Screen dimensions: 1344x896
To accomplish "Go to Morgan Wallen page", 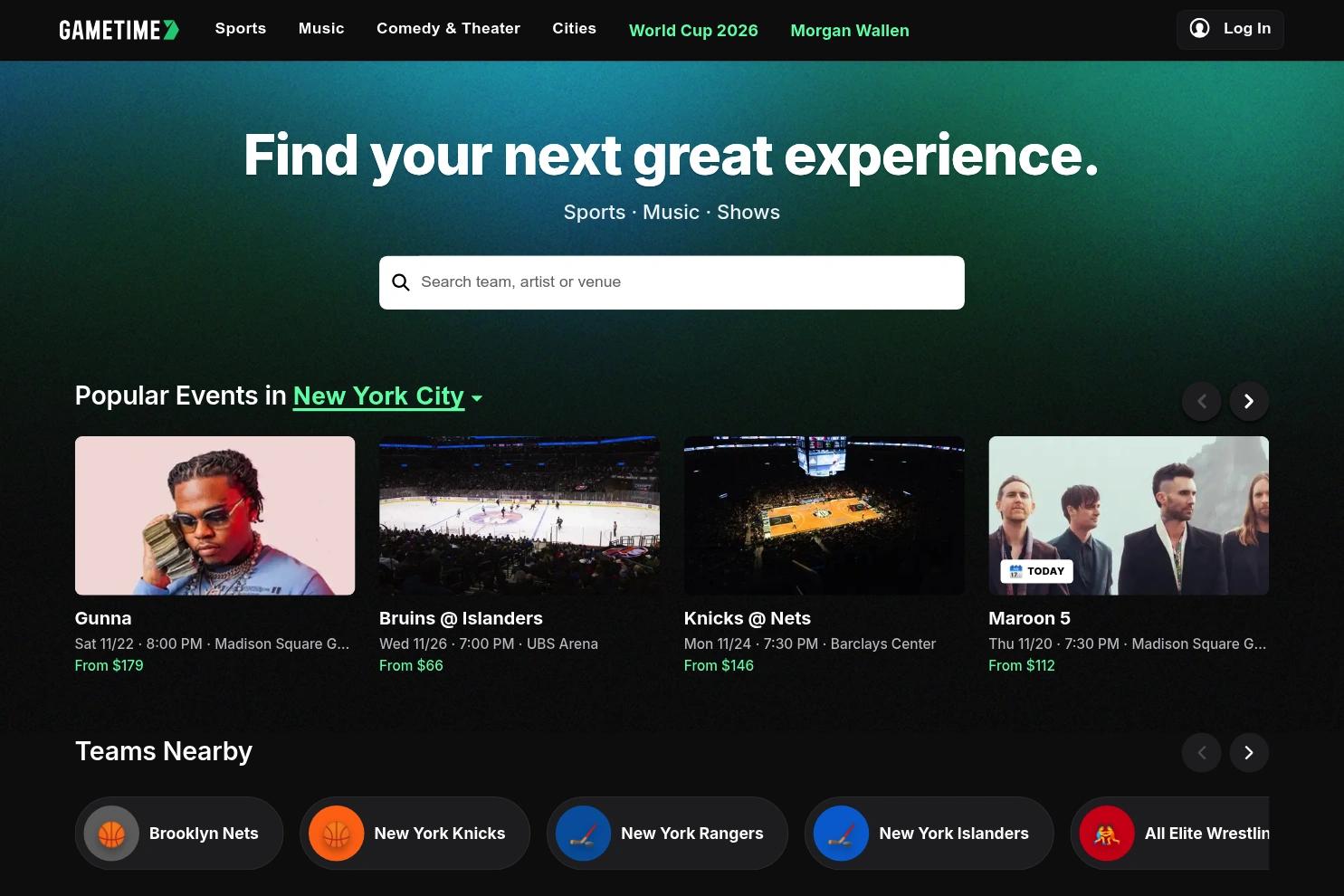I will (850, 30).
